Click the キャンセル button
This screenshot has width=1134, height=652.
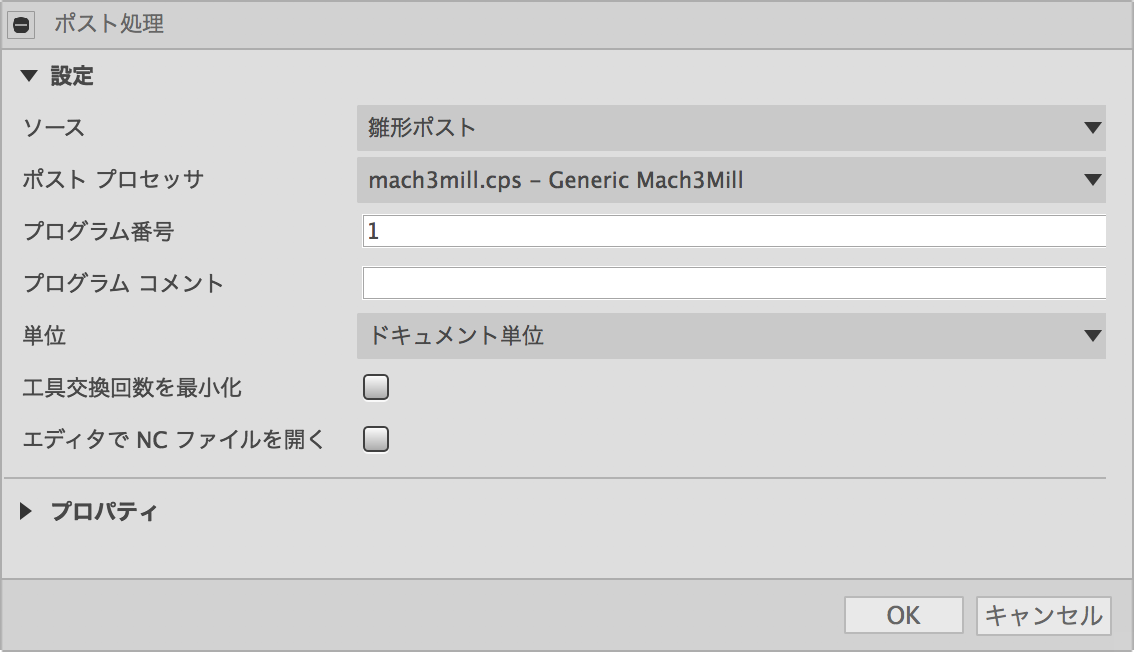point(1044,616)
